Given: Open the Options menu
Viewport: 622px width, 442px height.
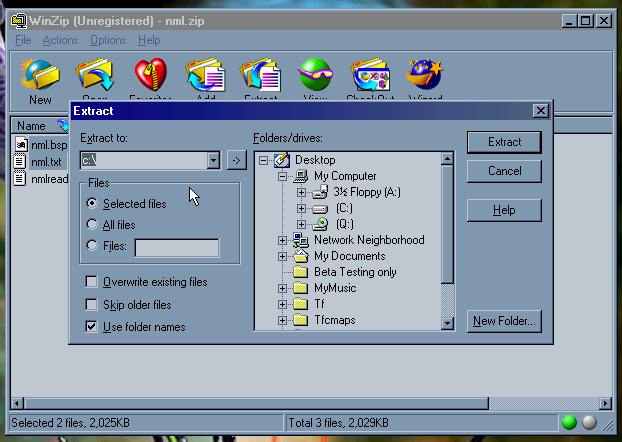Looking at the screenshot, I should click(108, 40).
